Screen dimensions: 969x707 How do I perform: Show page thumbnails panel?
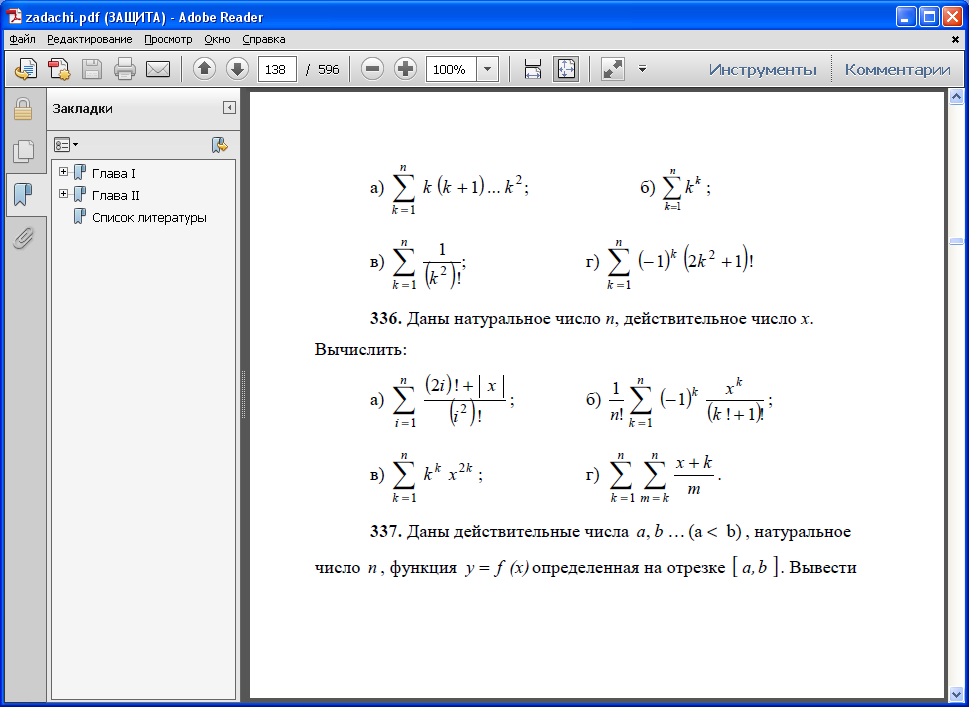[23, 151]
